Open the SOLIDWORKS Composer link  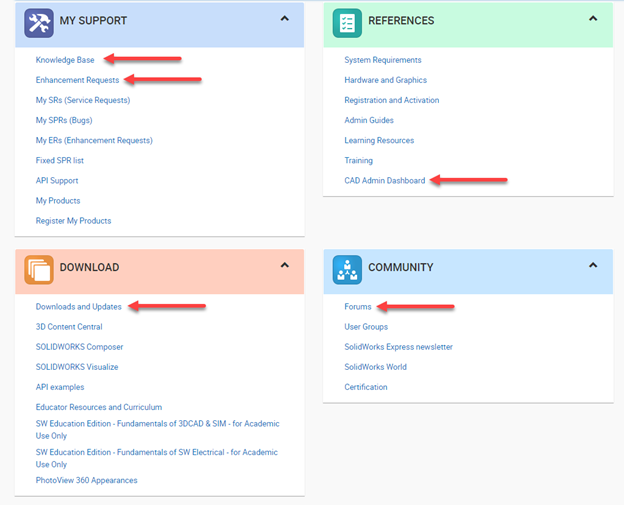coord(79,347)
